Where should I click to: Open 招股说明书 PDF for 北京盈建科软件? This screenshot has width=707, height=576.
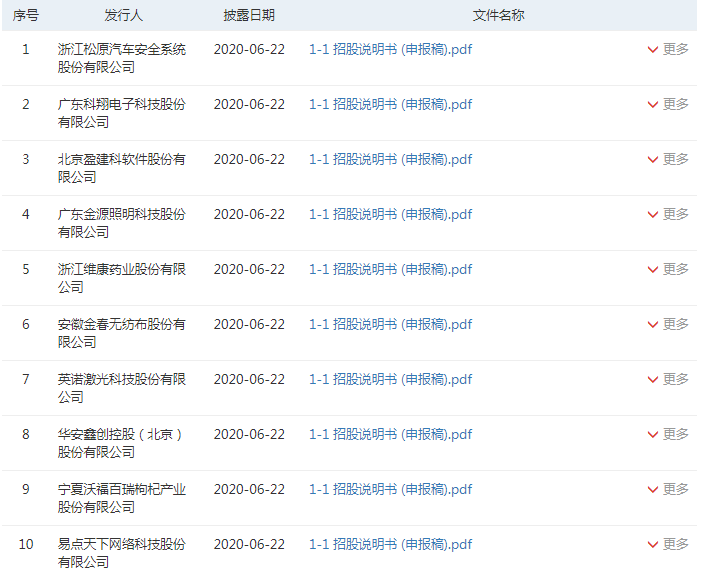tap(390, 159)
